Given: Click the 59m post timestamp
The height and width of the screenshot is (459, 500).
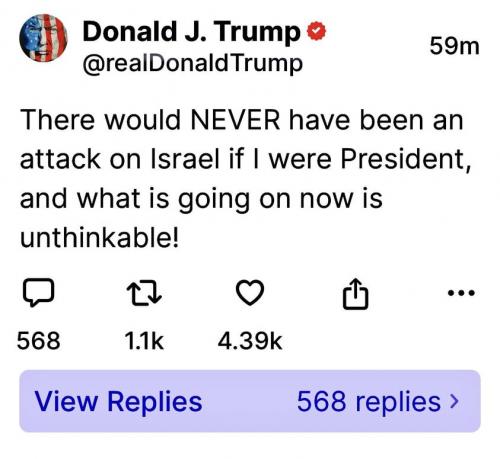Looking at the screenshot, I should pyautogui.click(x=454, y=46).
